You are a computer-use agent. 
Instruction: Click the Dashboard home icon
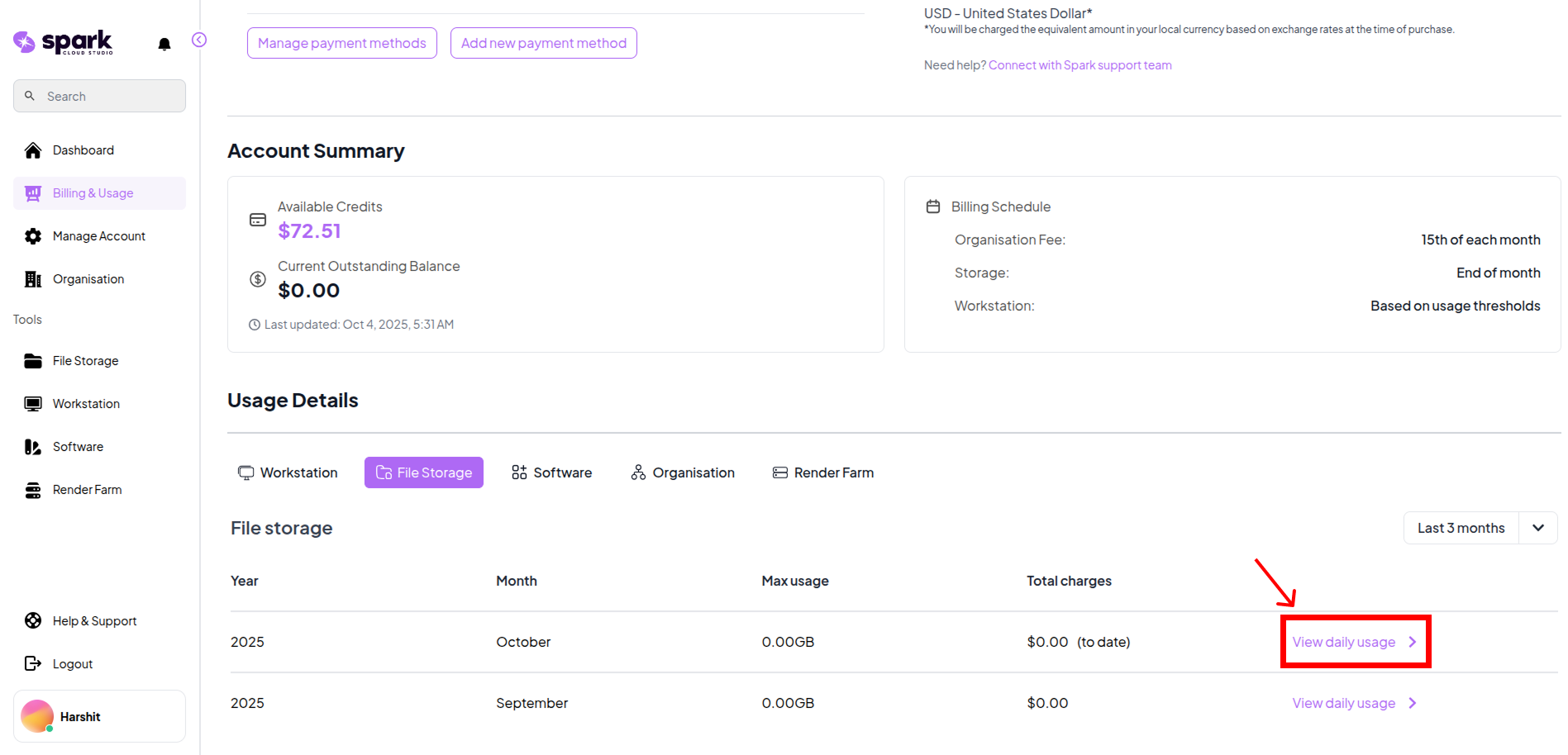pos(33,150)
